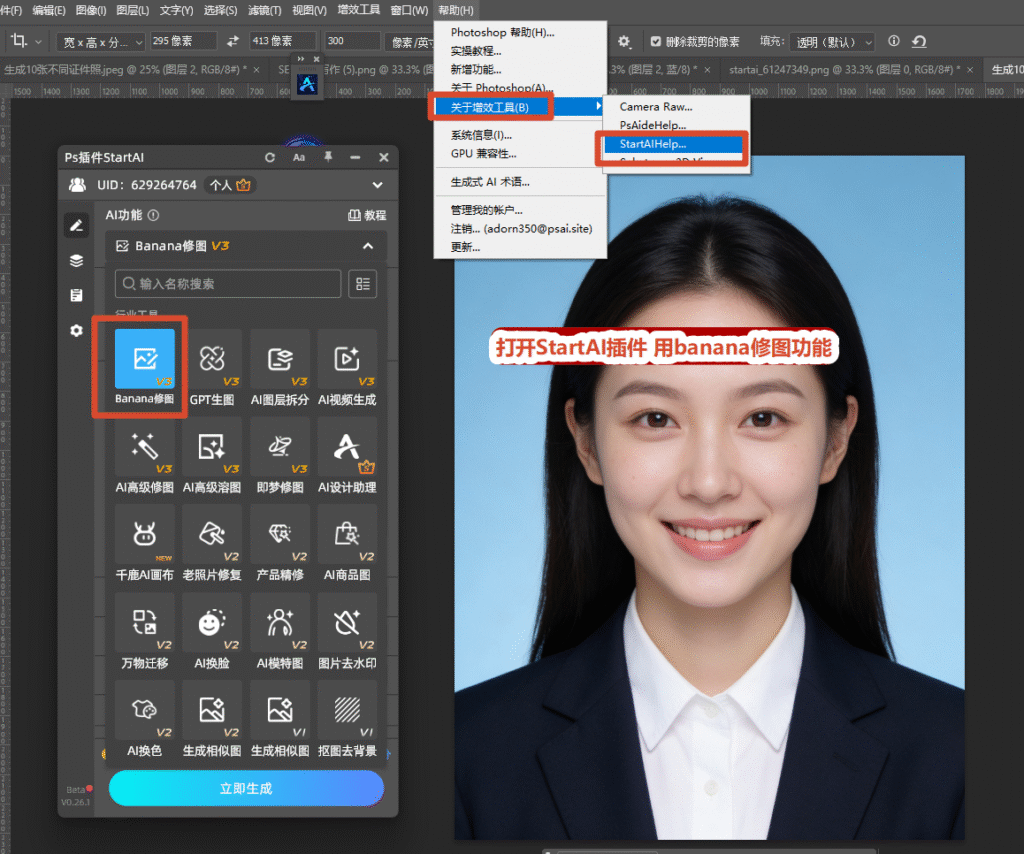The image size is (1024, 854).
Task: Pick the AI模特图 tool
Action: [x=280, y=631]
